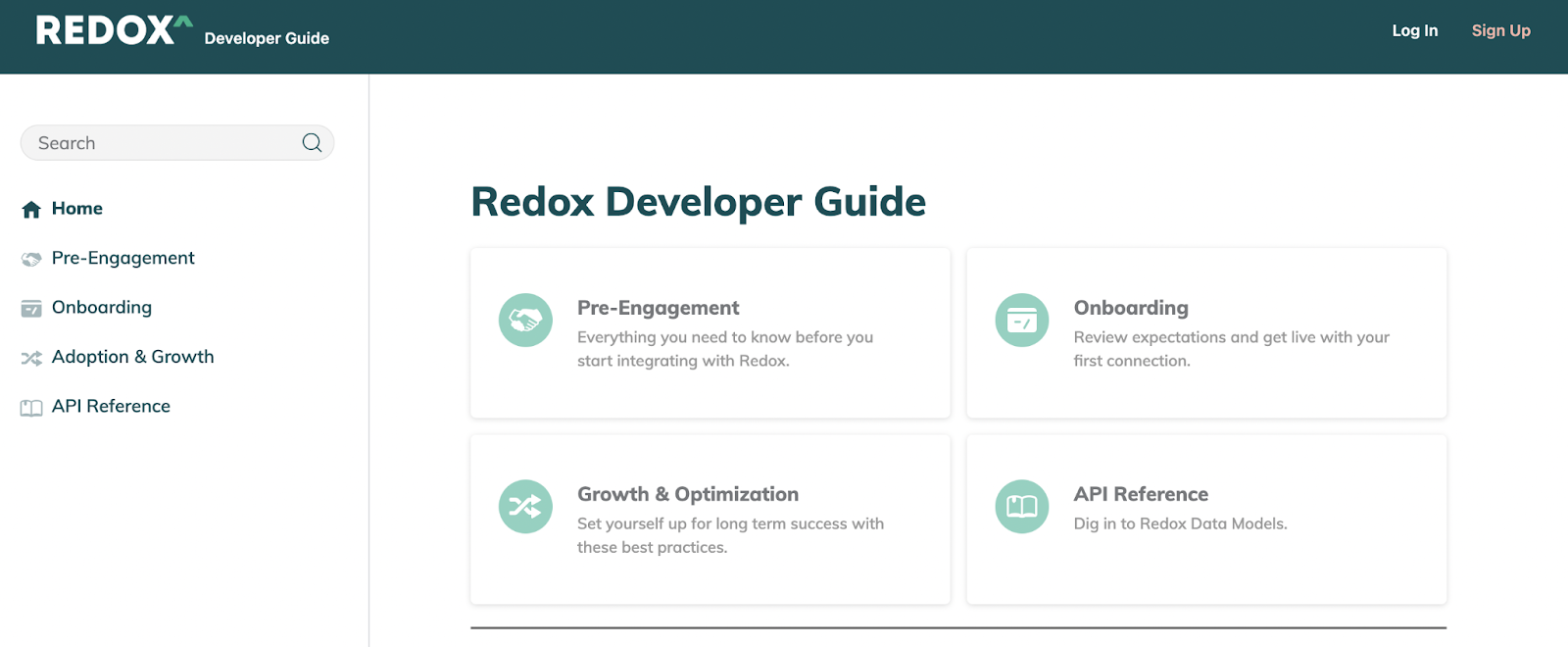Open the API Reference card title
This screenshot has height=647, width=1568.
(1141, 494)
